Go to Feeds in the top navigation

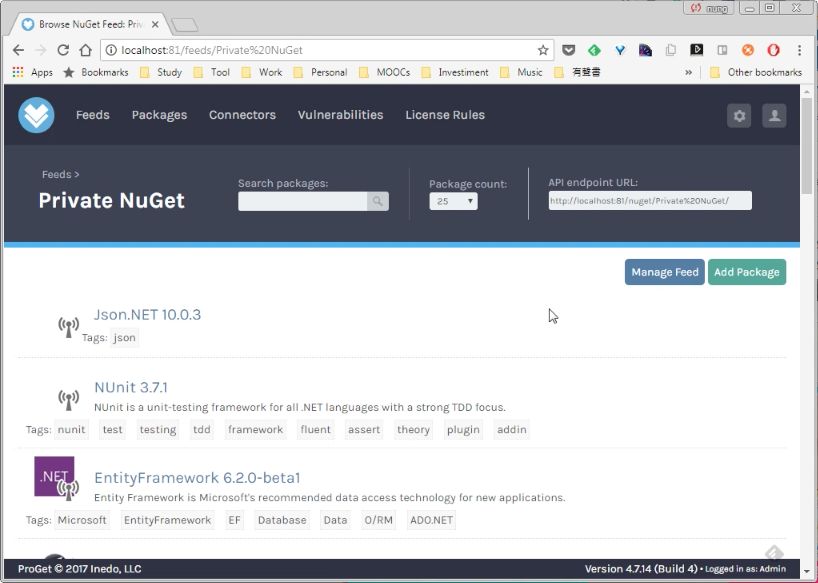point(93,115)
